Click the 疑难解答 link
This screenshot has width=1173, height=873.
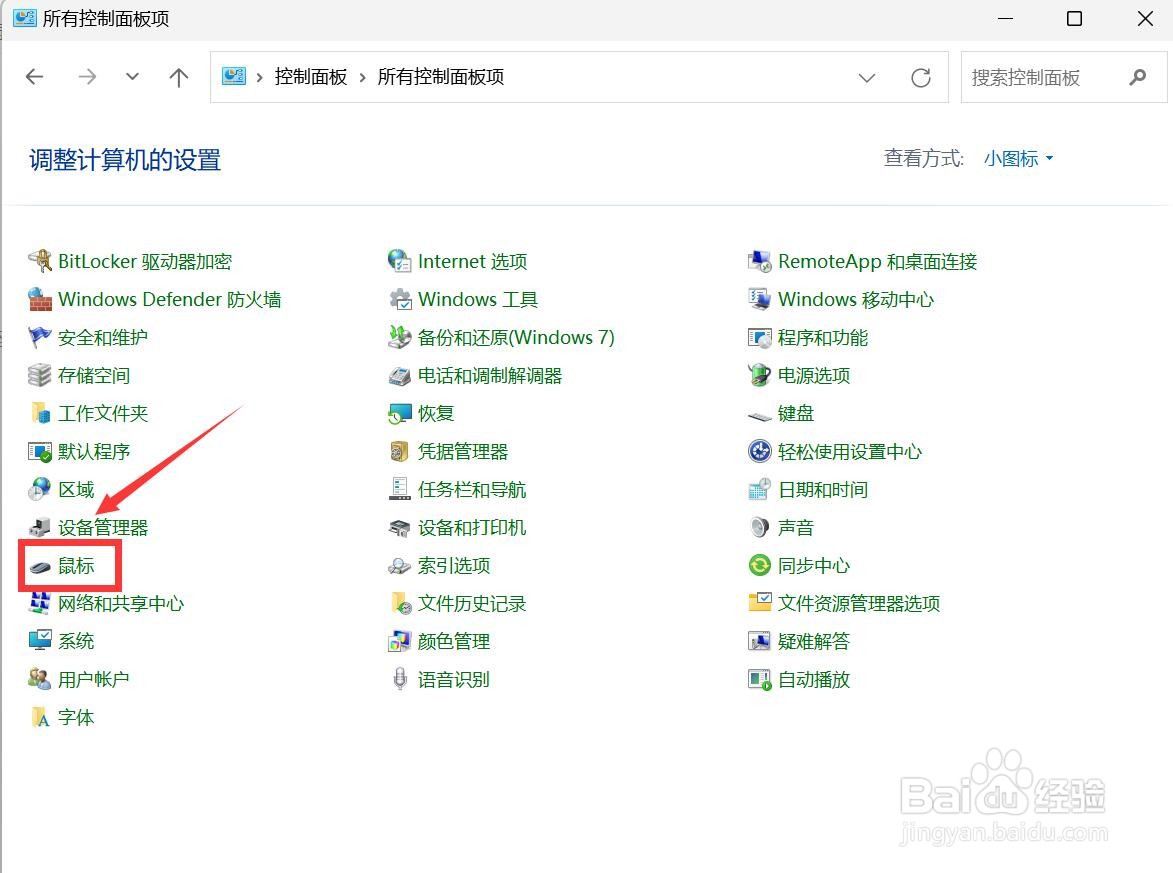tap(814, 641)
